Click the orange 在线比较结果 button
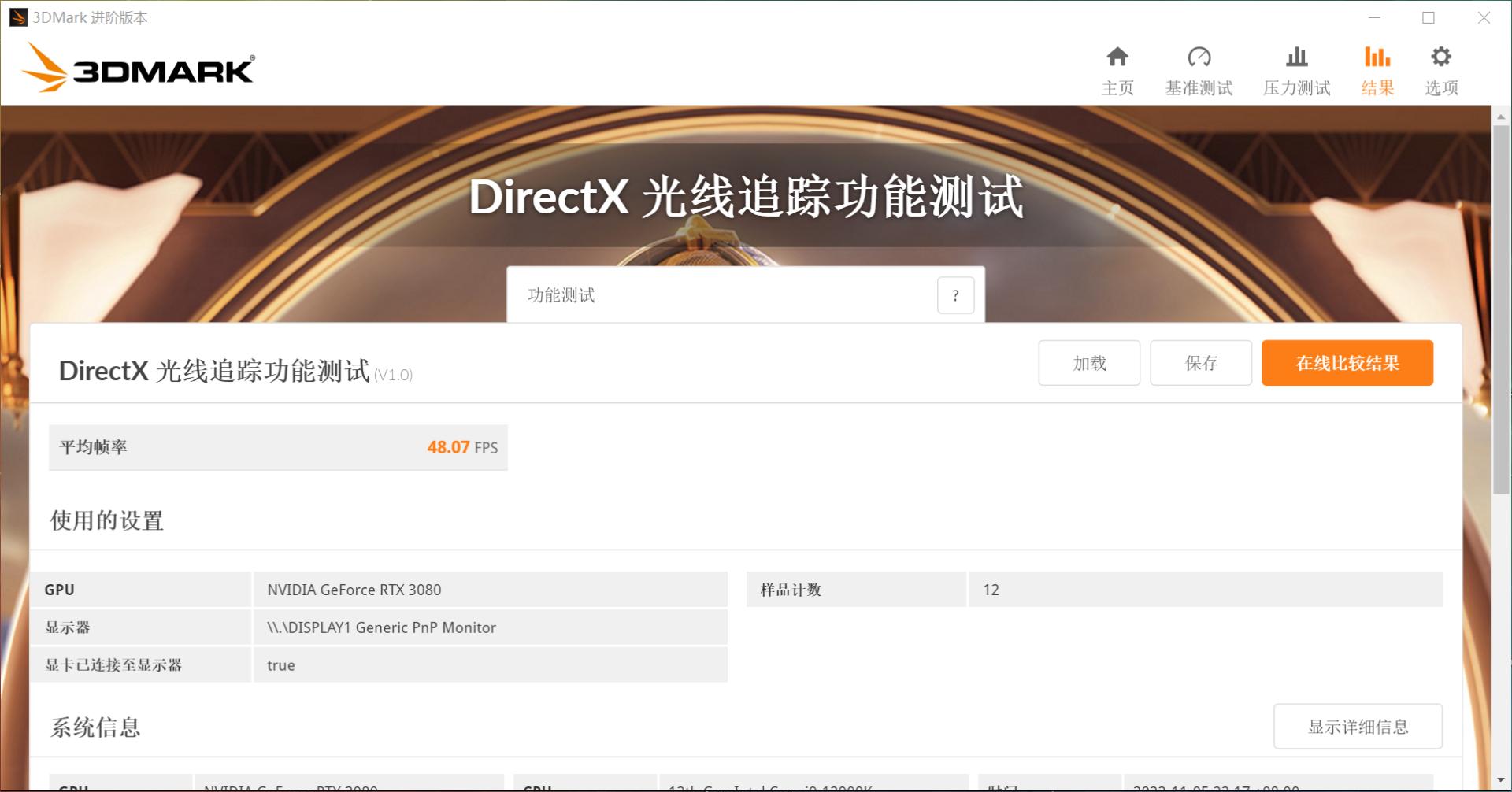The image size is (1512, 792). tap(1347, 363)
